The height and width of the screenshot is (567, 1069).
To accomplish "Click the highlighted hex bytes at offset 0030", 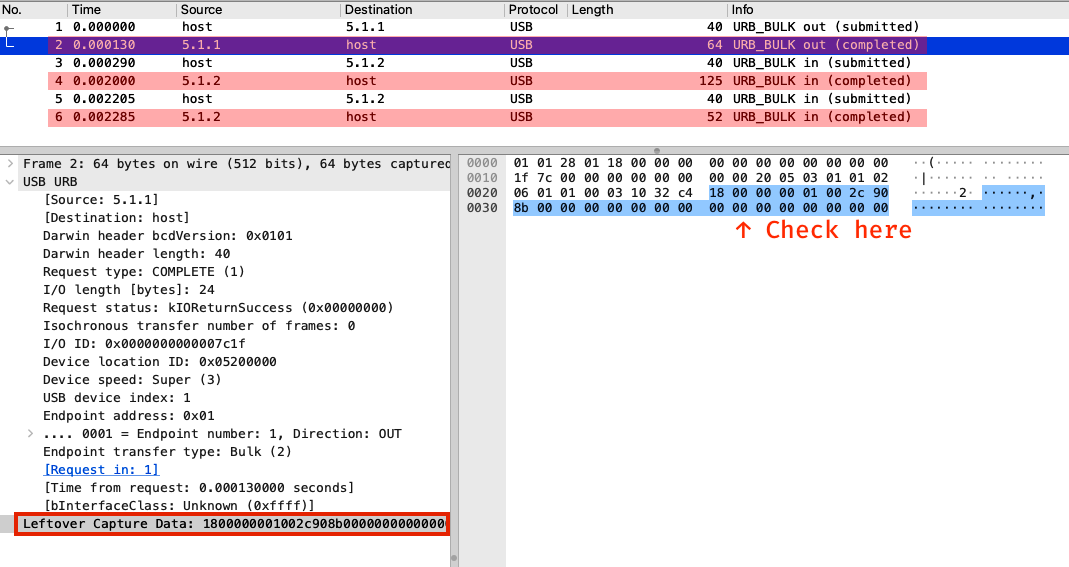I will [700, 208].
